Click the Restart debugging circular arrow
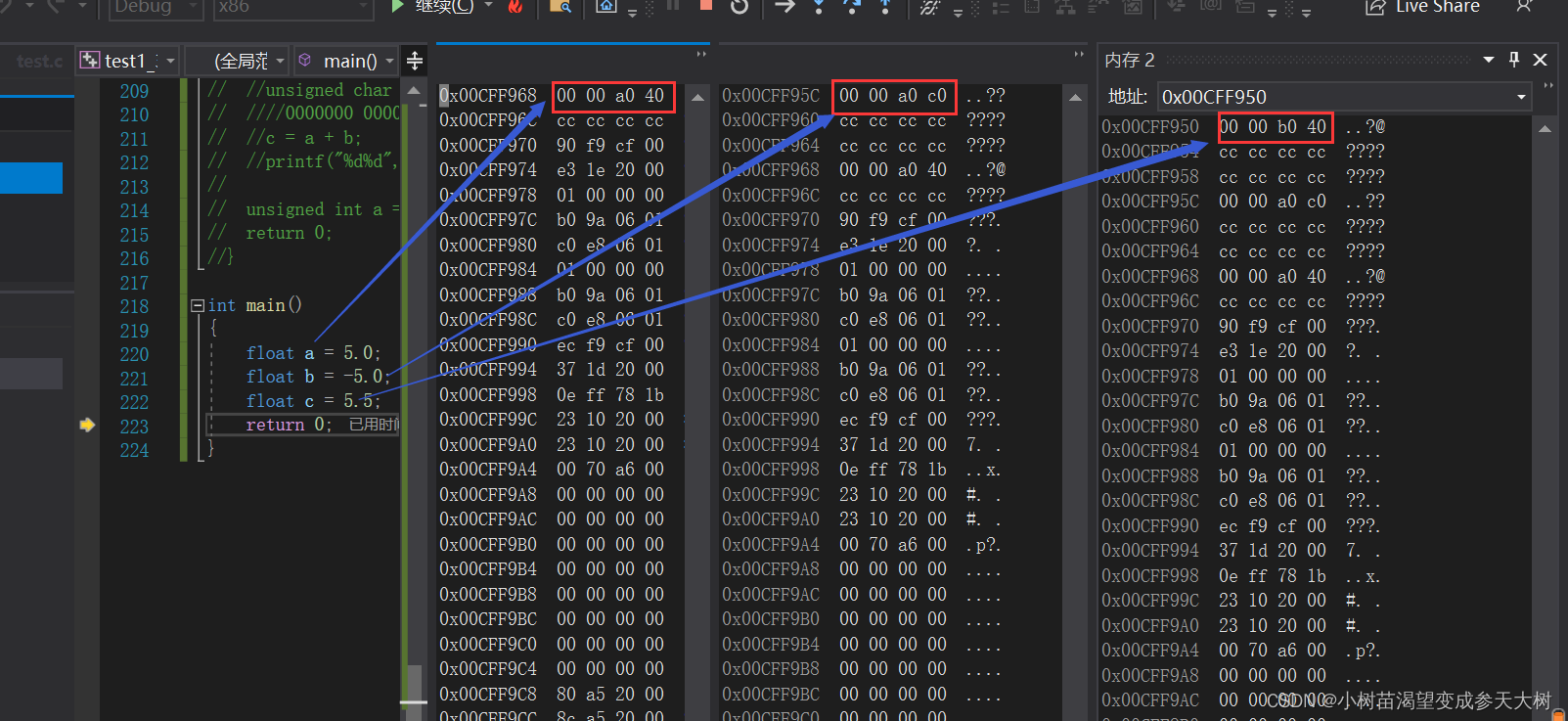The width and height of the screenshot is (1568, 721). click(x=739, y=7)
